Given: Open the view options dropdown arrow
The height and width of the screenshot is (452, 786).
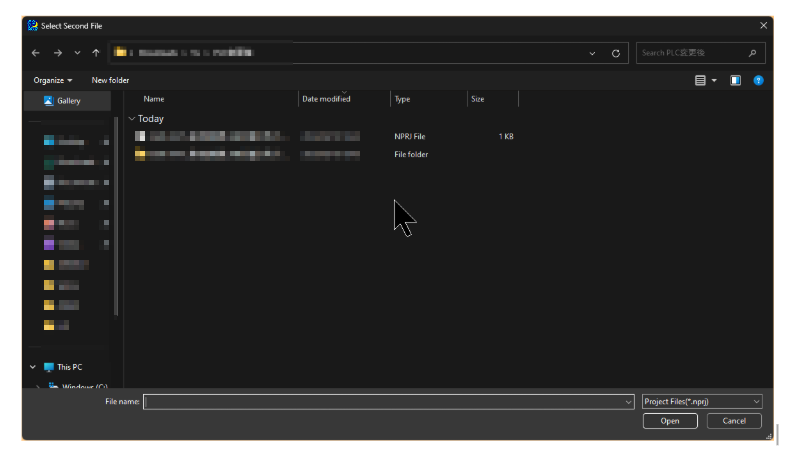Looking at the screenshot, I should pos(714,80).
